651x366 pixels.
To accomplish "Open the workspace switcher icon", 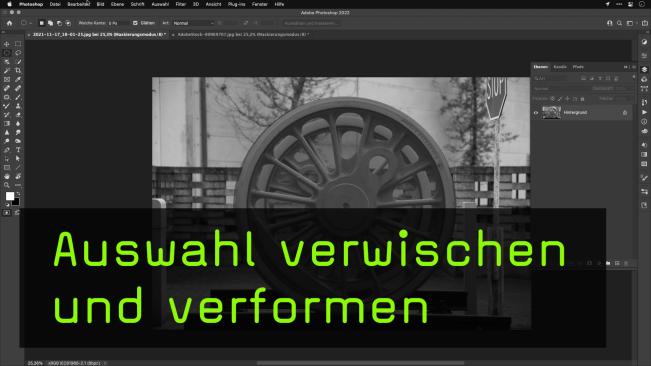I will click(x=630, y=23).
